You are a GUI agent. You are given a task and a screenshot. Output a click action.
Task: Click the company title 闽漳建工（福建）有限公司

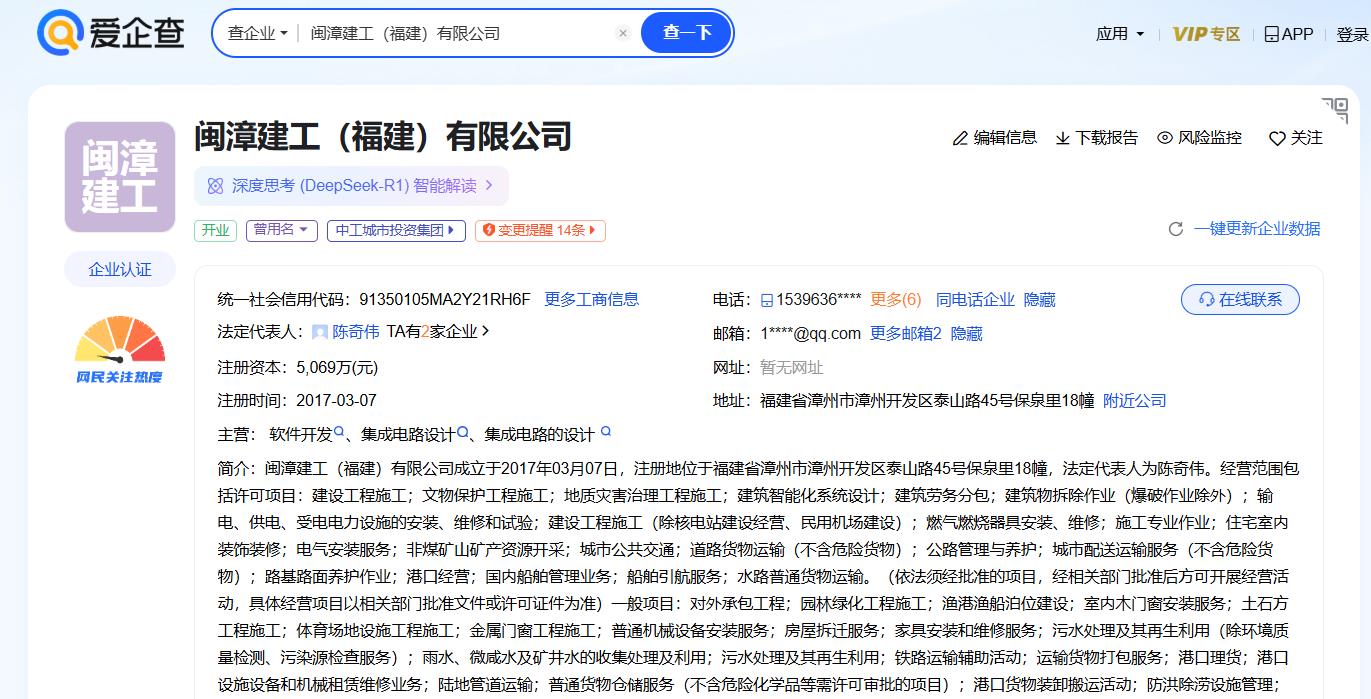tap(383, 135)
